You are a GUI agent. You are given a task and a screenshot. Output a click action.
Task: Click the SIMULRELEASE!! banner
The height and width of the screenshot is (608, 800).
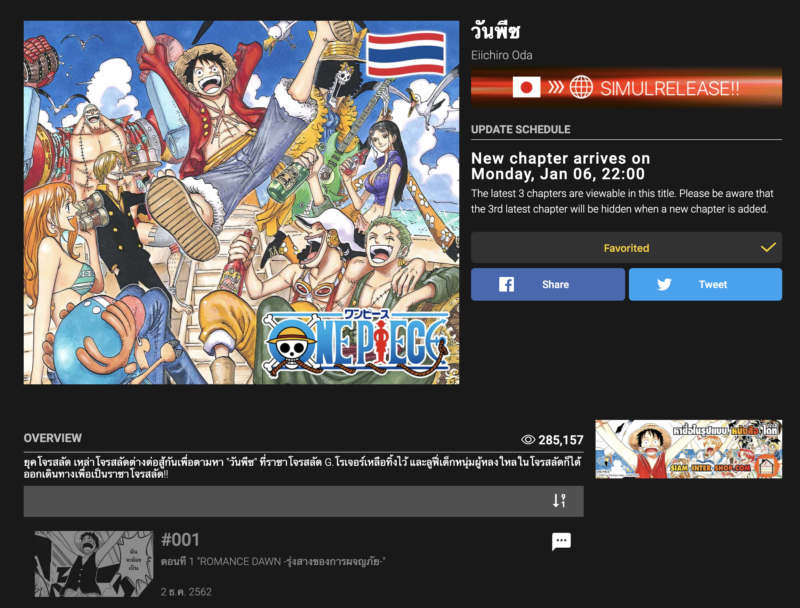[626, 87]
